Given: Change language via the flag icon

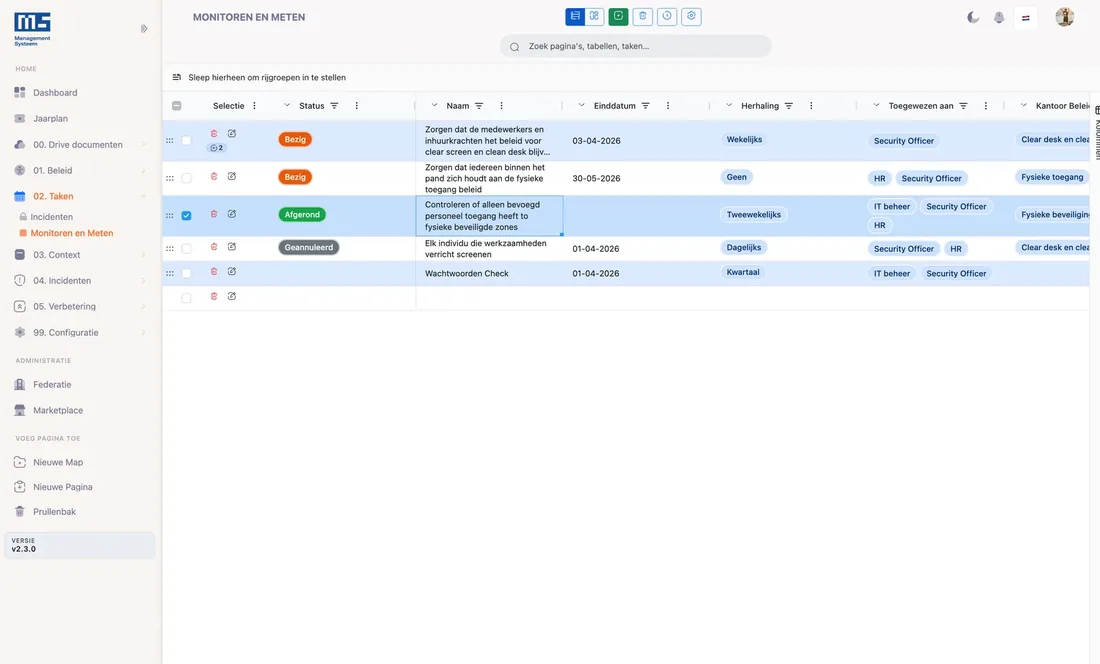Looking at the screenshot, I should point(1026,18).
